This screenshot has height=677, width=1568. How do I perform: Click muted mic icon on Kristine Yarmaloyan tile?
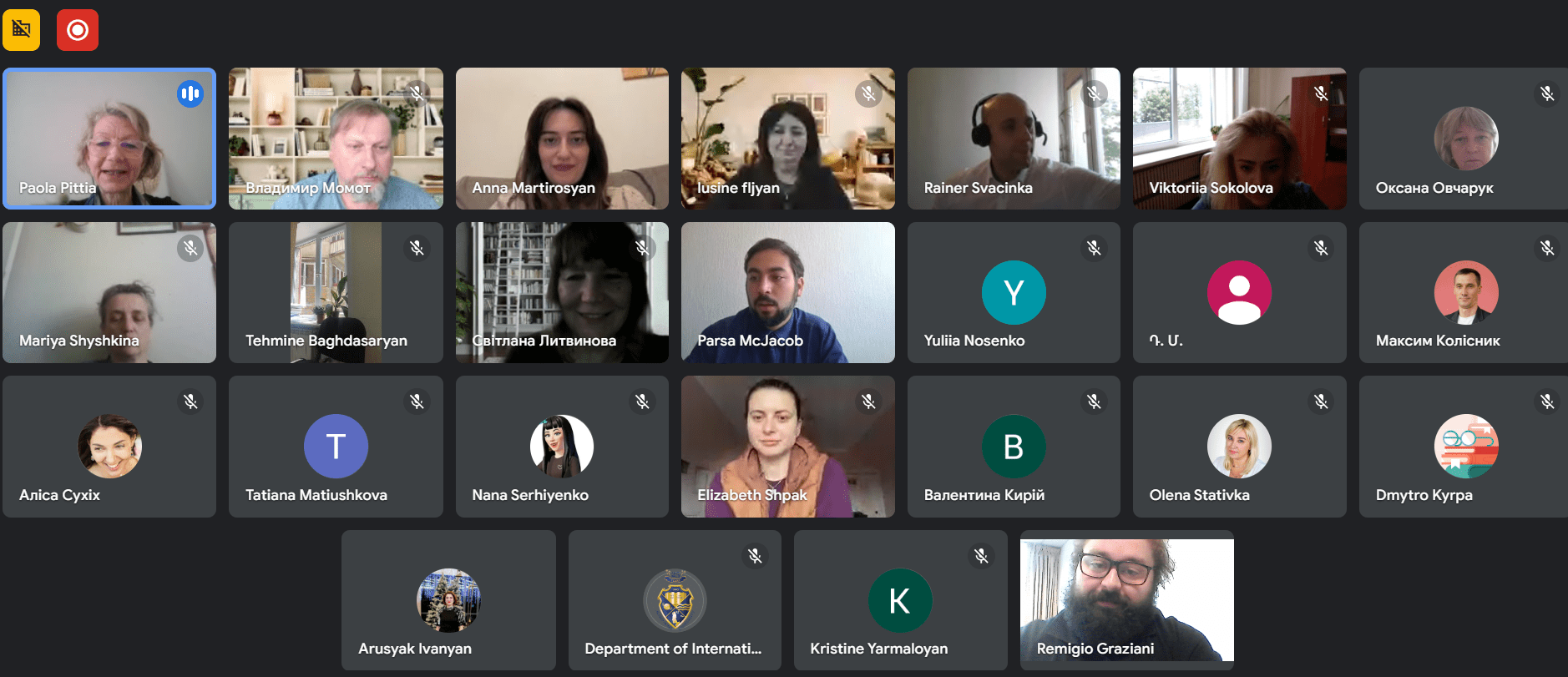(981, 556)
